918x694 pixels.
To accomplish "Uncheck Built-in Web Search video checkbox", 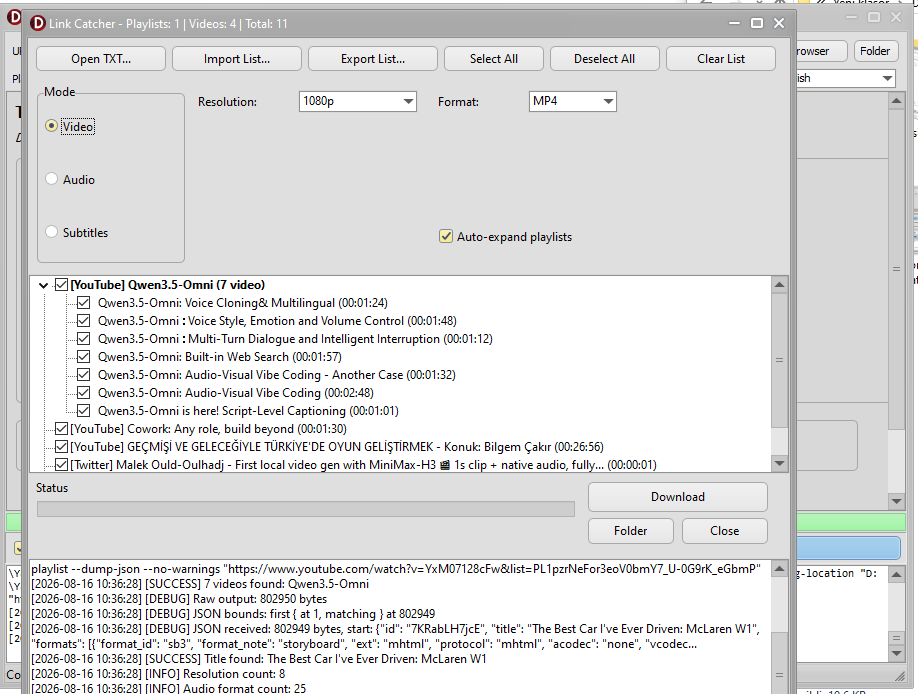I will pos(84,357).
